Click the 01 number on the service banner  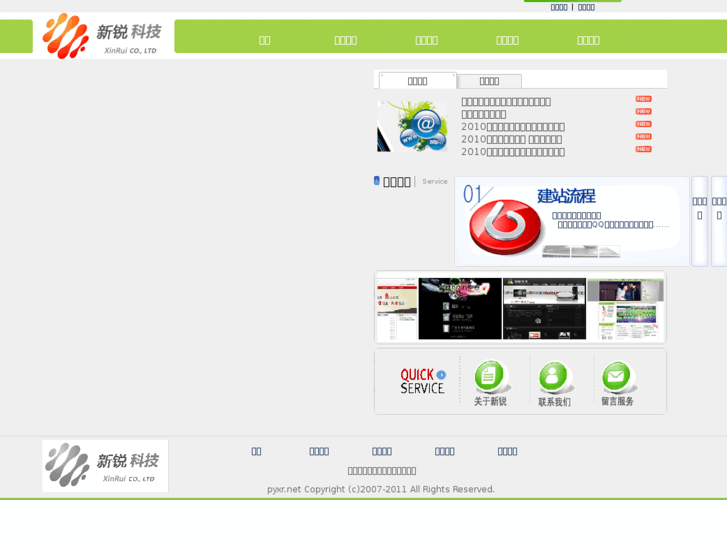tap(472, 194)
